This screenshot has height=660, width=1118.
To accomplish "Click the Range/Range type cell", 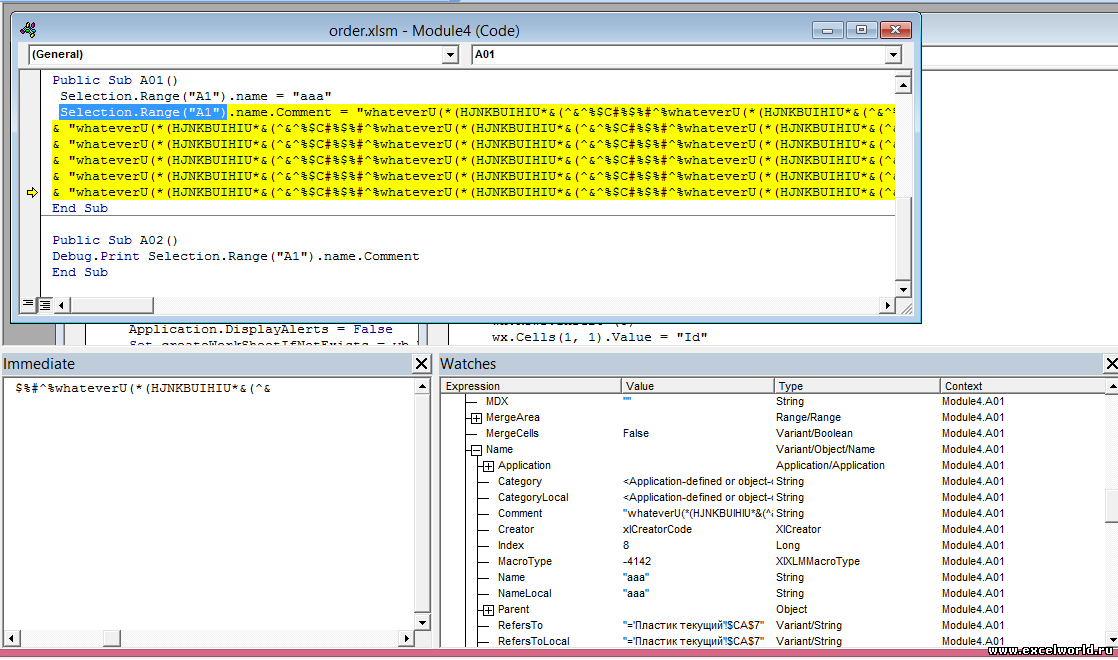I will [x=809, y=418].
